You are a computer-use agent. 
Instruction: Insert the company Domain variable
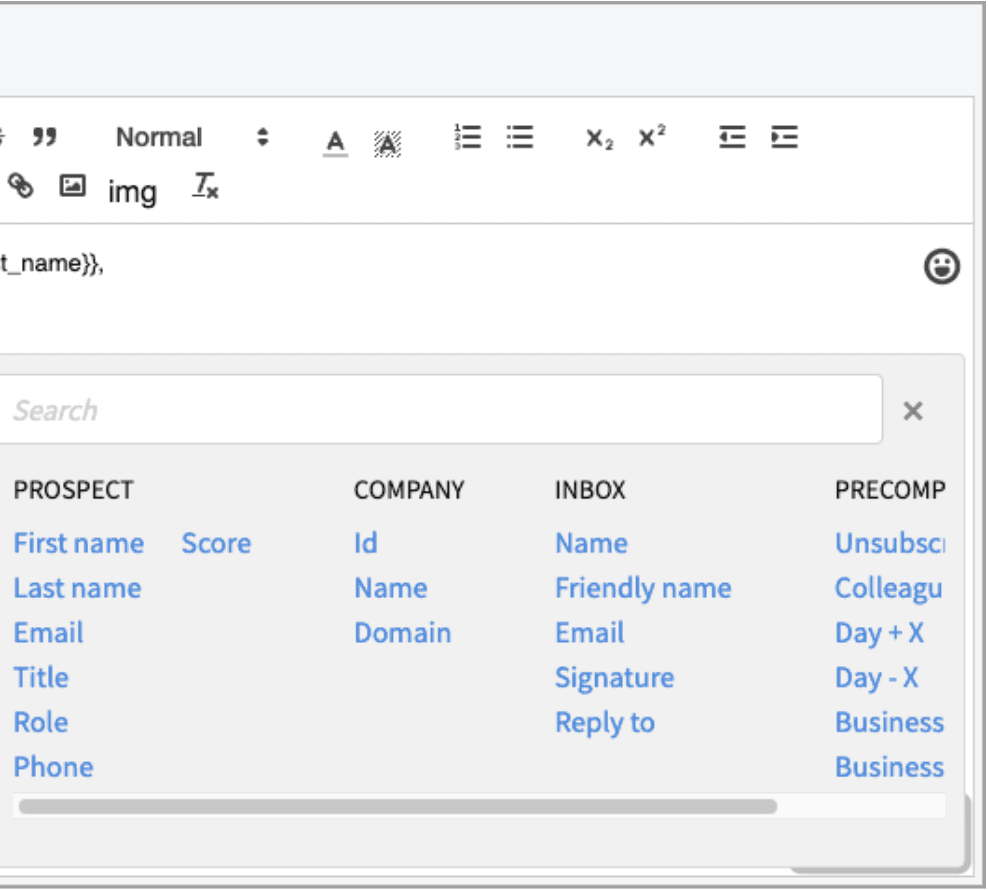pos(401,632)
